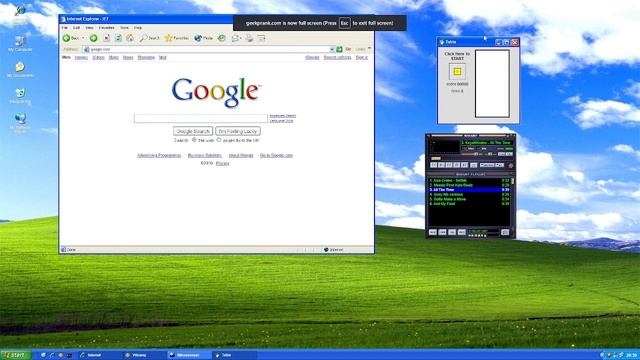Click the green Forward arrow in Internet Explorer
Viewport: 640px width, 360px height.
(x=93, y=38)
